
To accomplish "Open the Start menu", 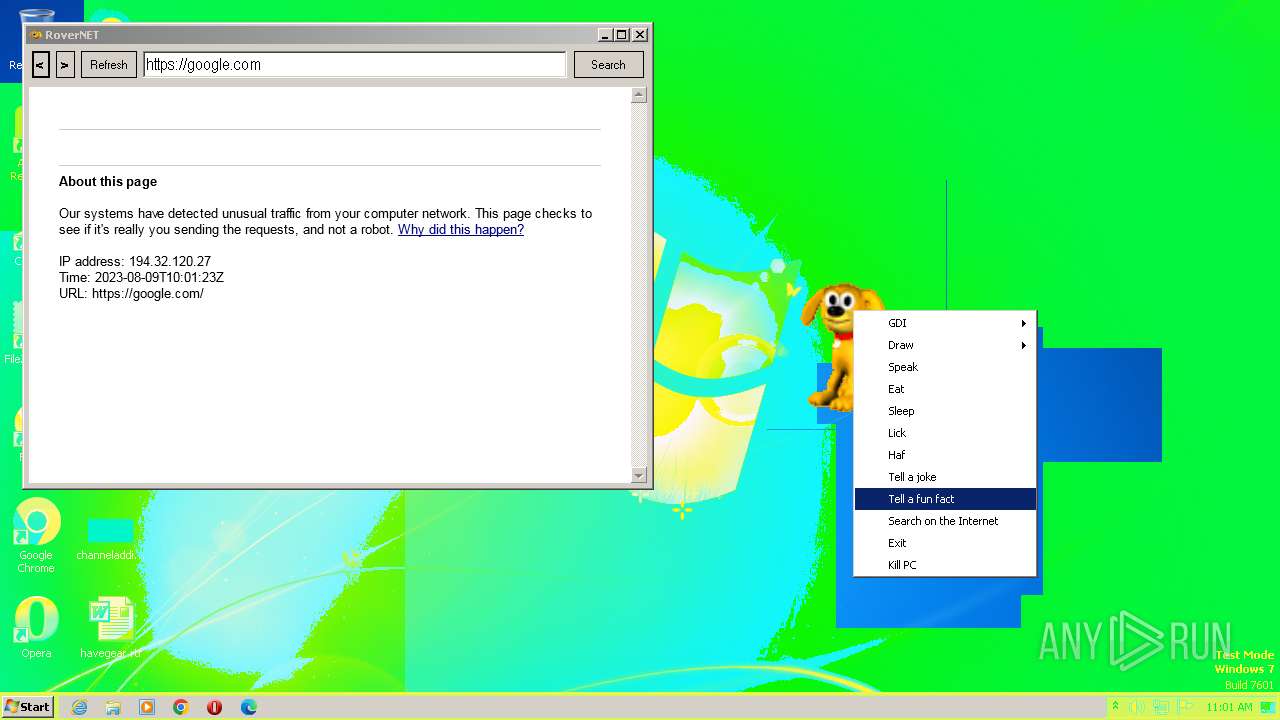I will tap(27, 707).
